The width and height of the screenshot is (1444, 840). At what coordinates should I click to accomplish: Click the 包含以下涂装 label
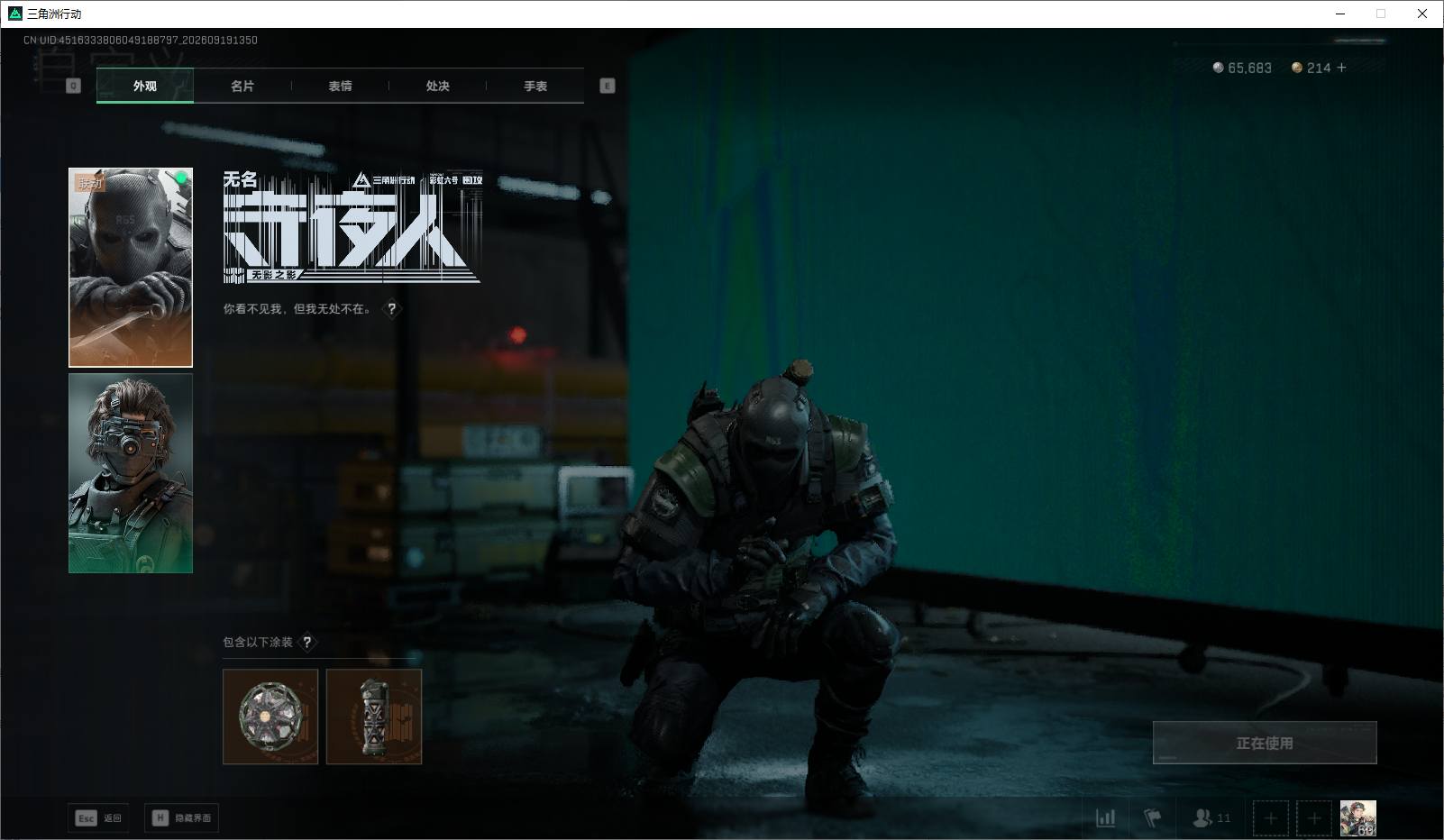pos(258,642)
